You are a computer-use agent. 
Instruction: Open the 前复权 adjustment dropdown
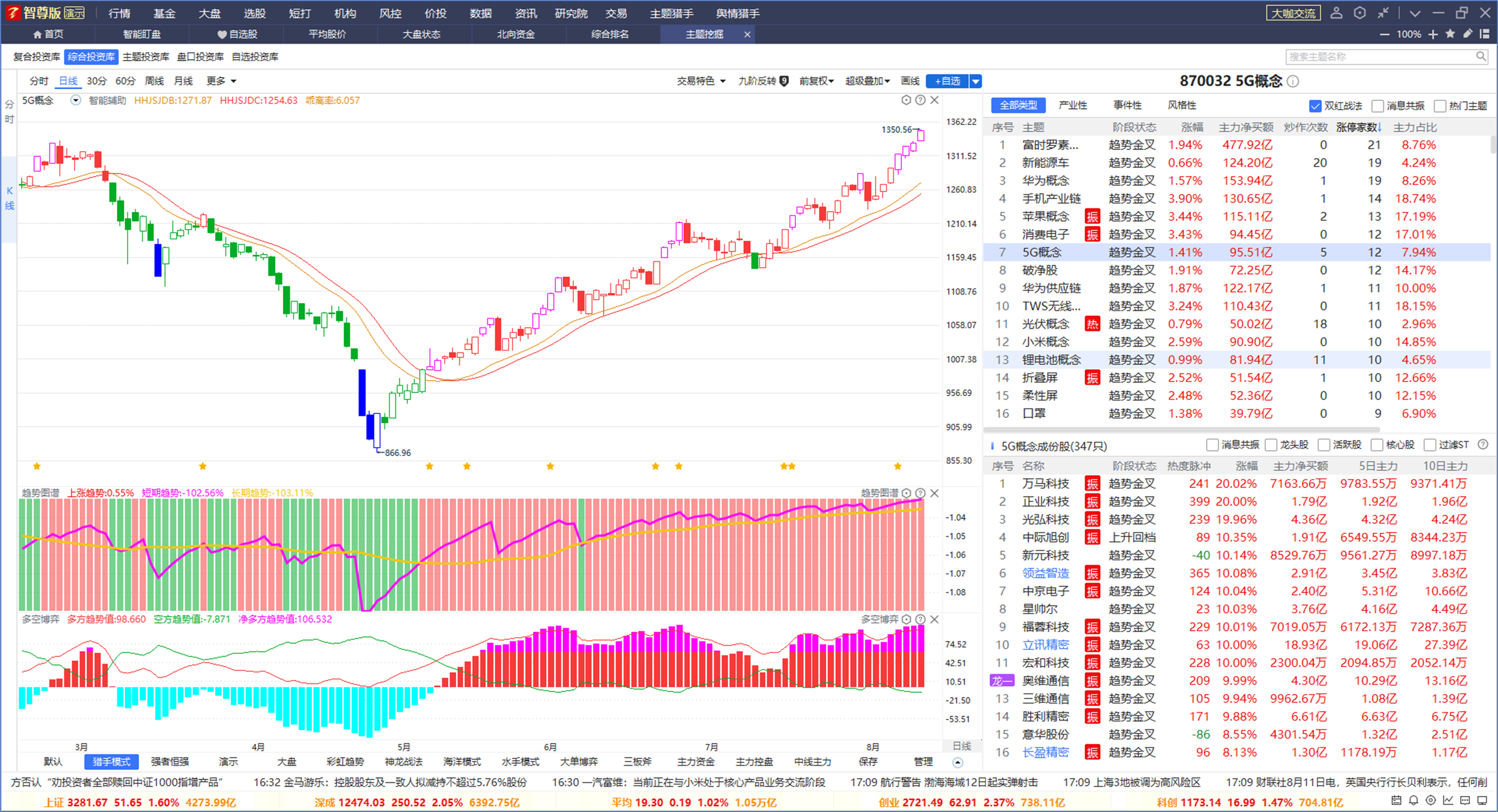[x=816, y=81]
